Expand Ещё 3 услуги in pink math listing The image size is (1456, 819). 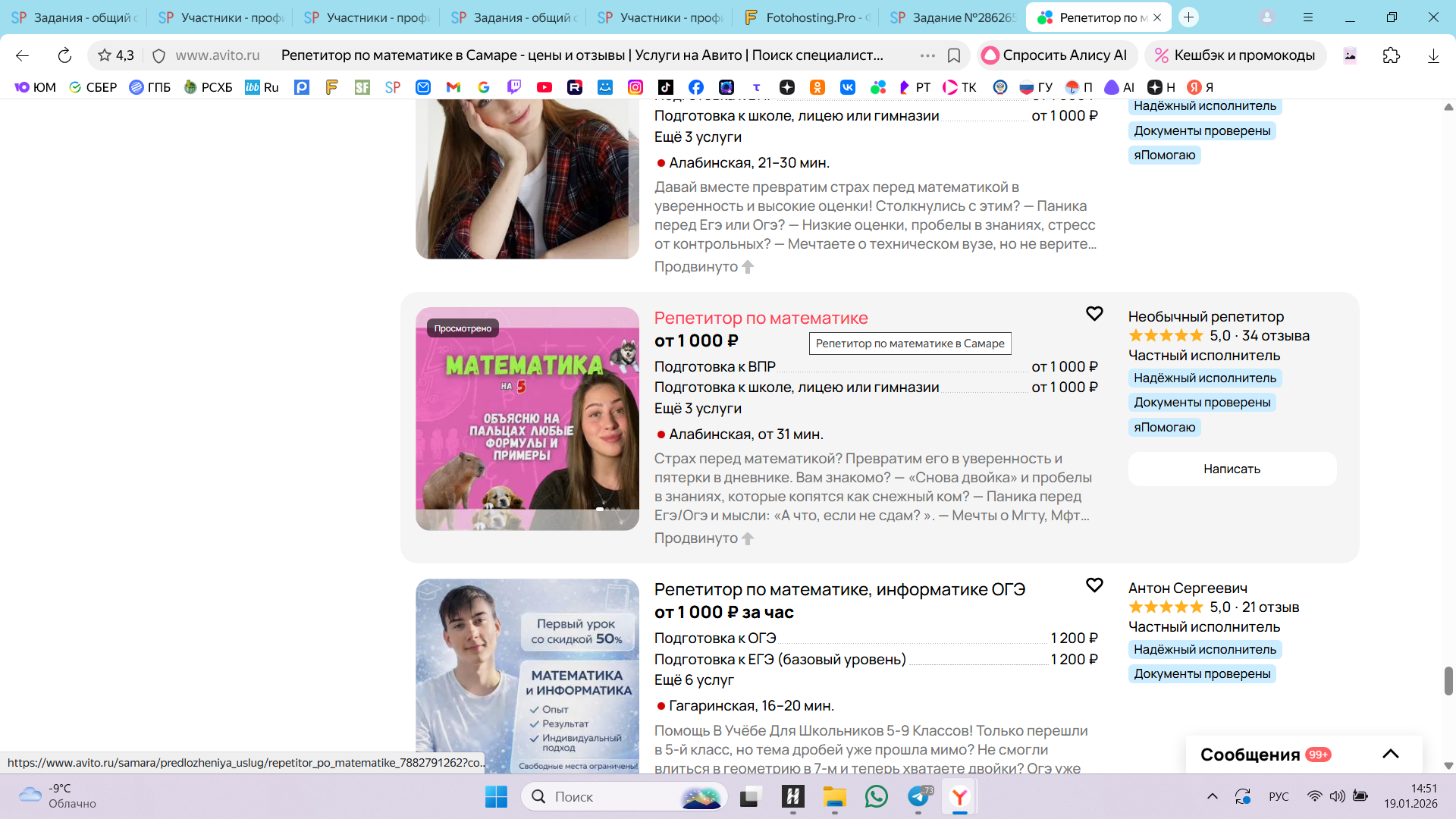[698, 409]
